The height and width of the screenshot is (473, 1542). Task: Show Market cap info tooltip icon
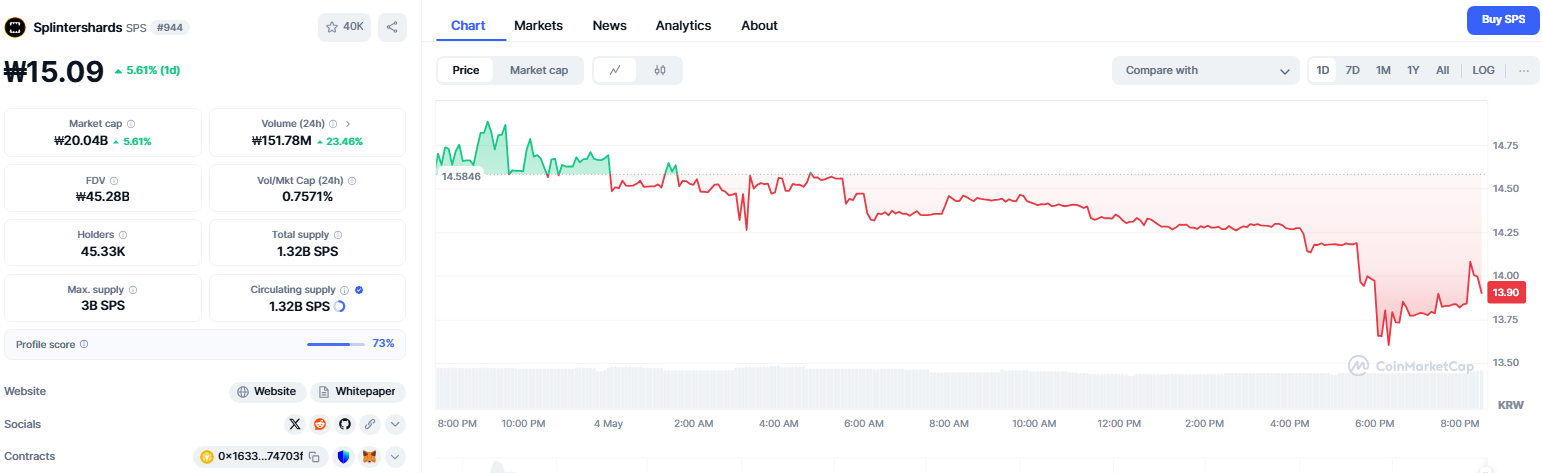point(132,124)
